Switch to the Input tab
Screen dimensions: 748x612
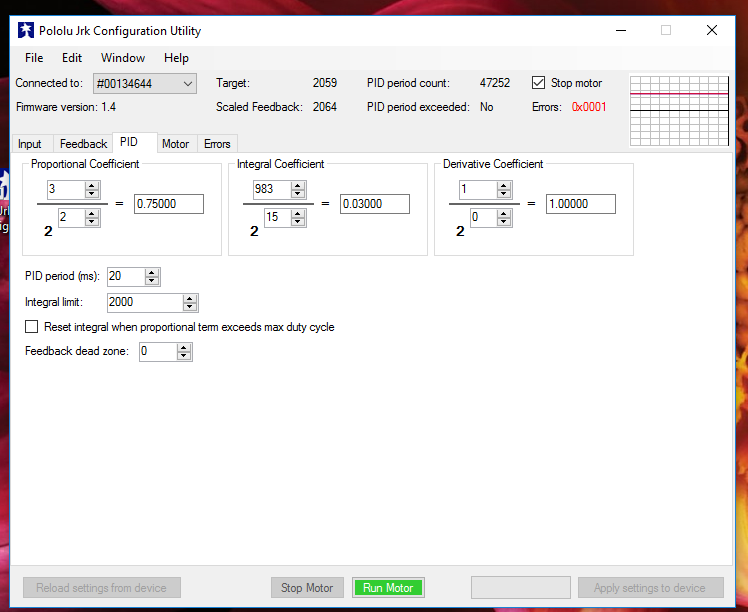30,144
